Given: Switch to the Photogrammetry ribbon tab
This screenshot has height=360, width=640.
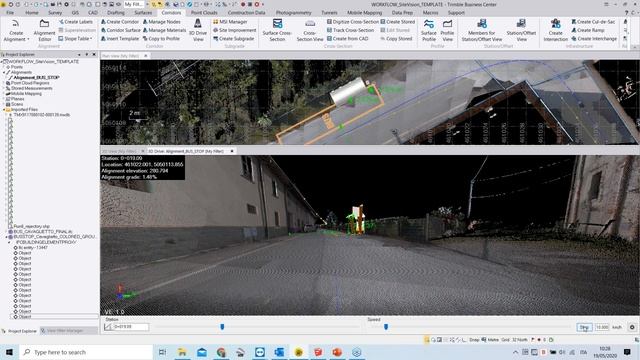Looking at the screenshot, I should point(293,13).
